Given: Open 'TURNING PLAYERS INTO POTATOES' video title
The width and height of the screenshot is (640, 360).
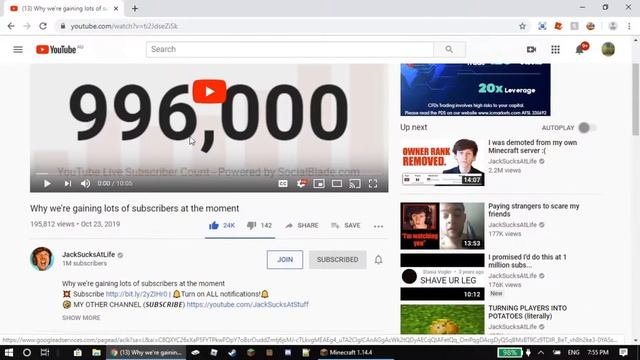Looking at the screenshot, I should tap(527, 312).
